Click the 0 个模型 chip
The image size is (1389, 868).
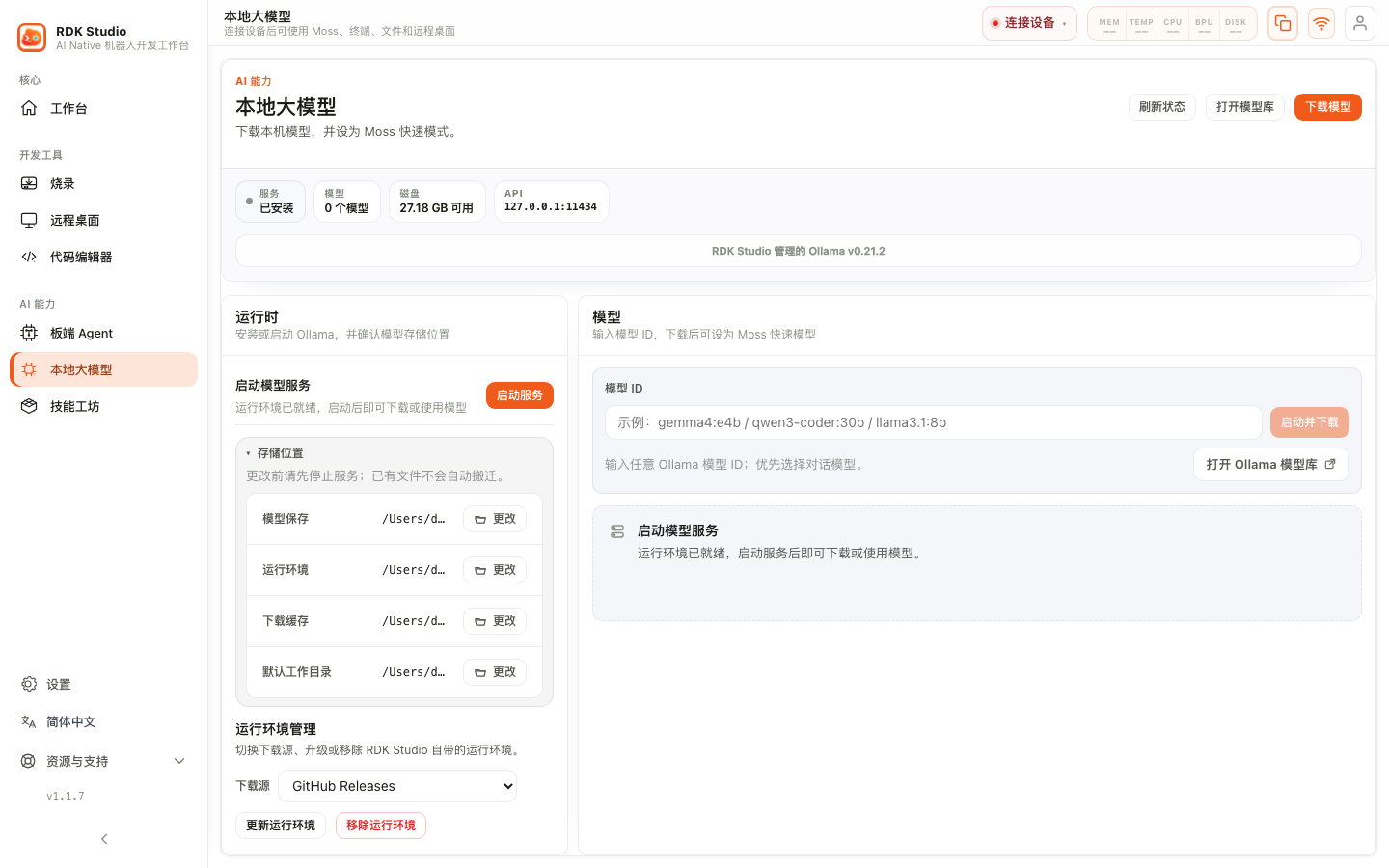(x=347, y=202)
